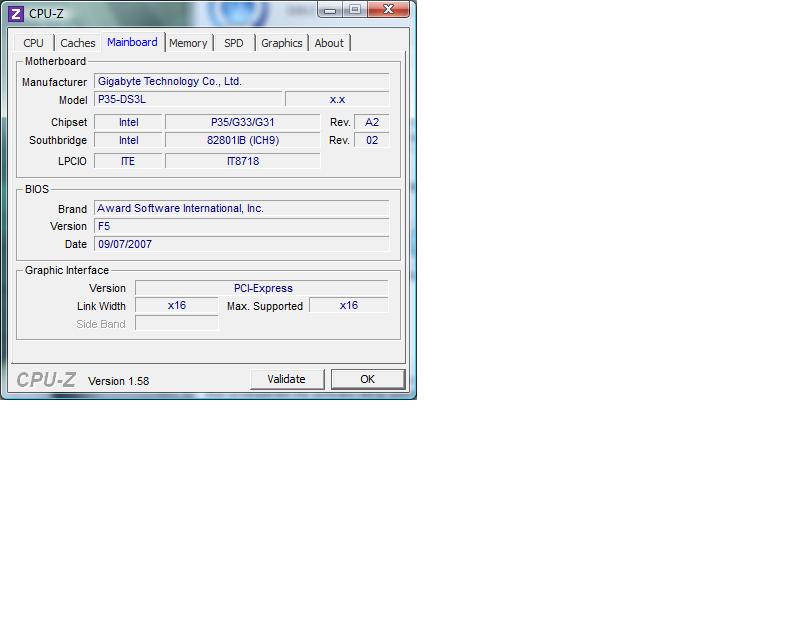
Task: Open the Memory tab
Action: pos(188,43)
